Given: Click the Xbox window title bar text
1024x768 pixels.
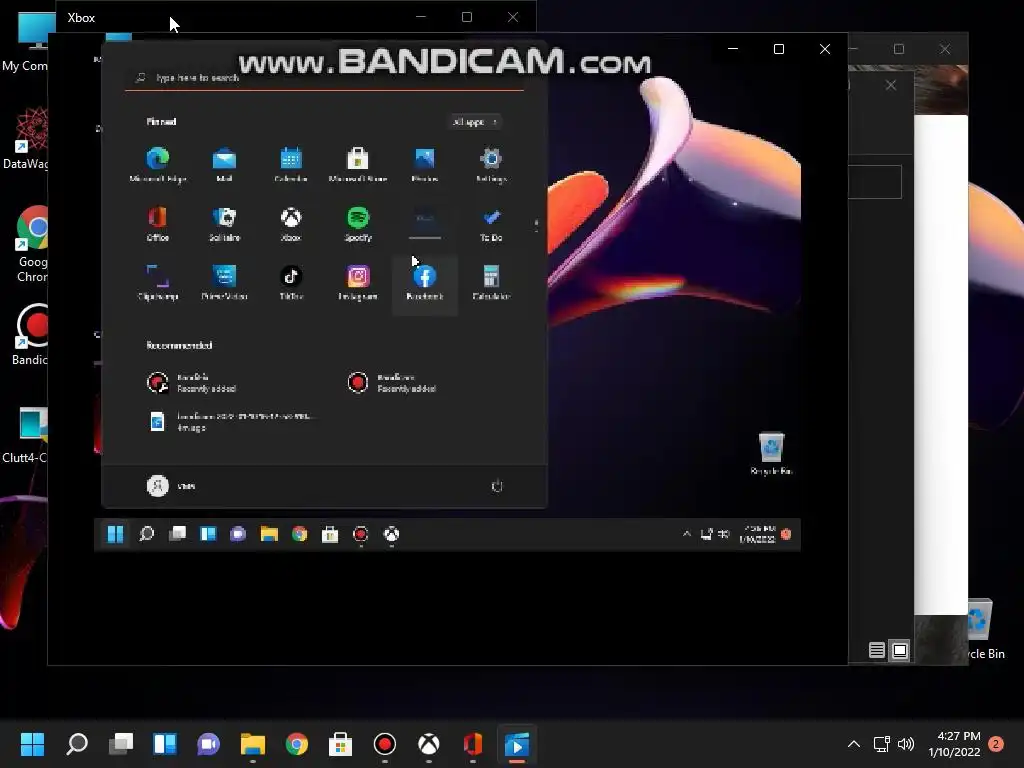Looking at the screenshot, I should [81, 18].
